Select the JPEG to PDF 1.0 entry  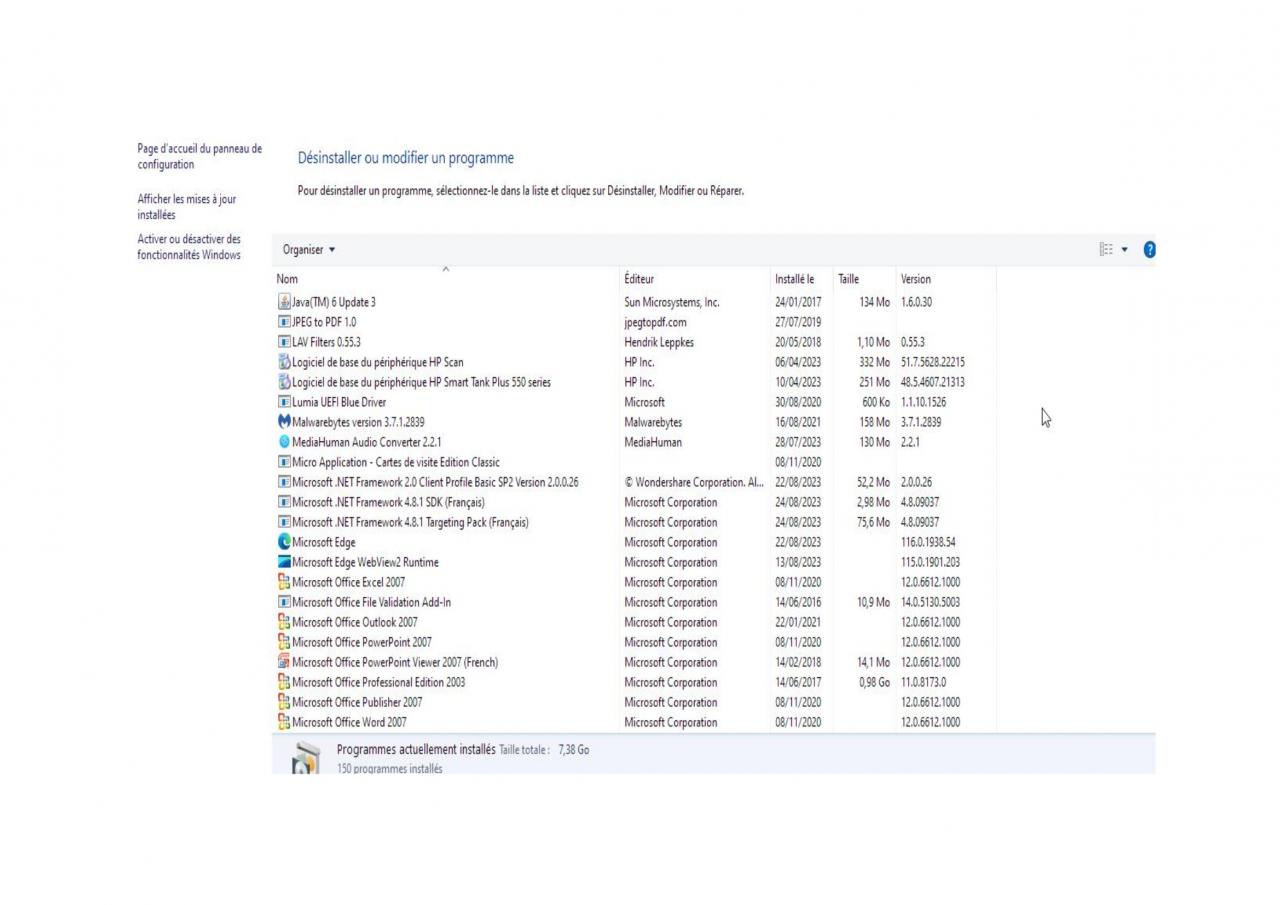point(324,322)
